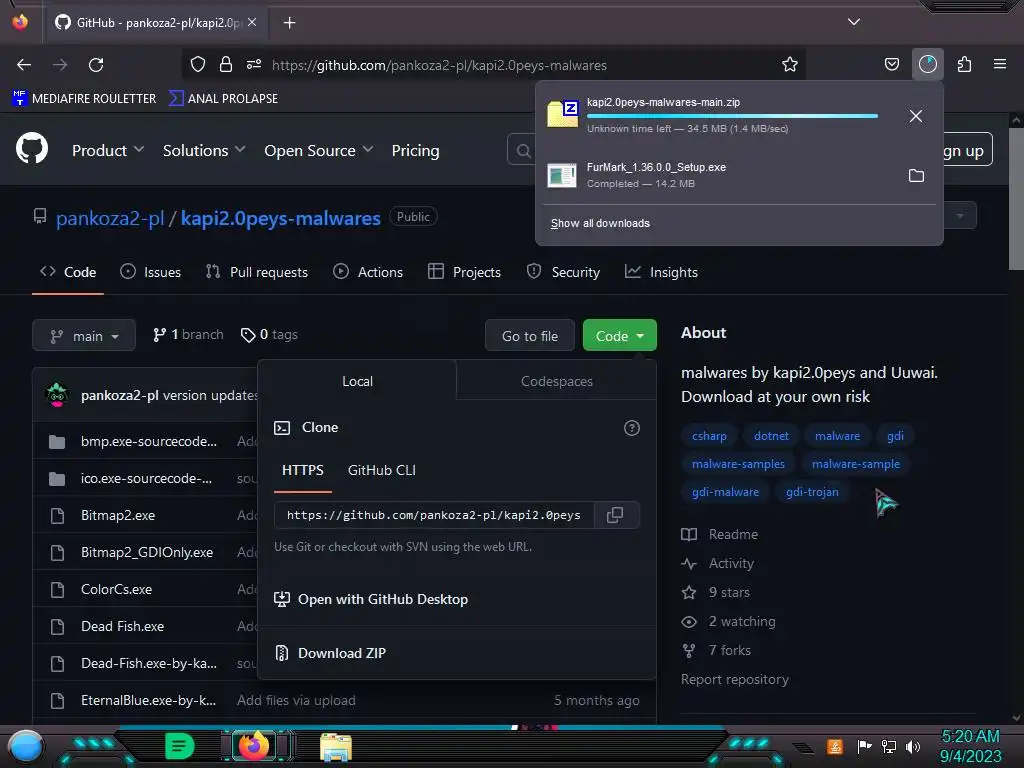1024x768 pixels.
Task: Bookmark page with the star icon
Action: tap(790, 64)
